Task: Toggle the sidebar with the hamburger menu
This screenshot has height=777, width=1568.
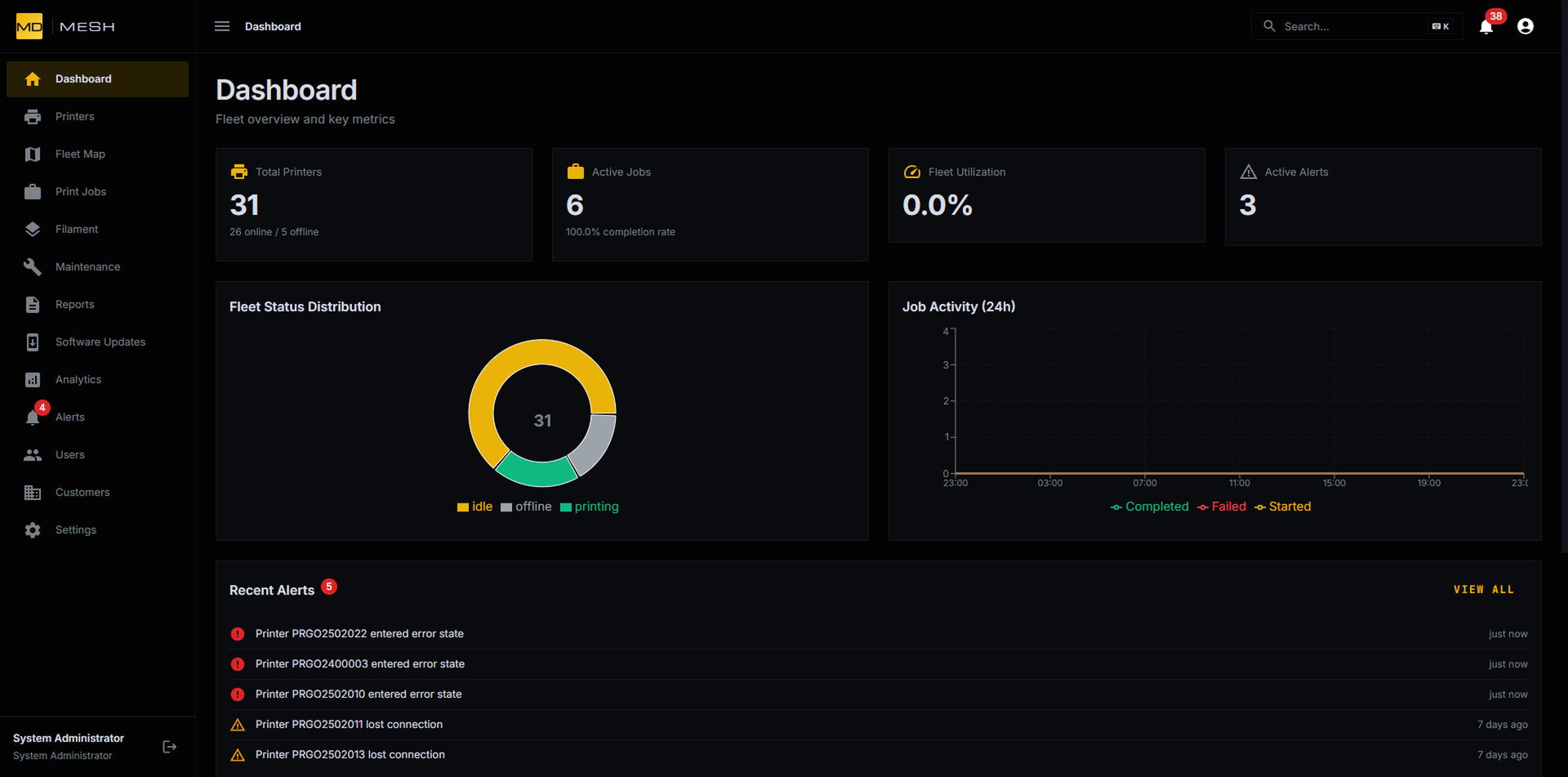Action: point(221,26)
